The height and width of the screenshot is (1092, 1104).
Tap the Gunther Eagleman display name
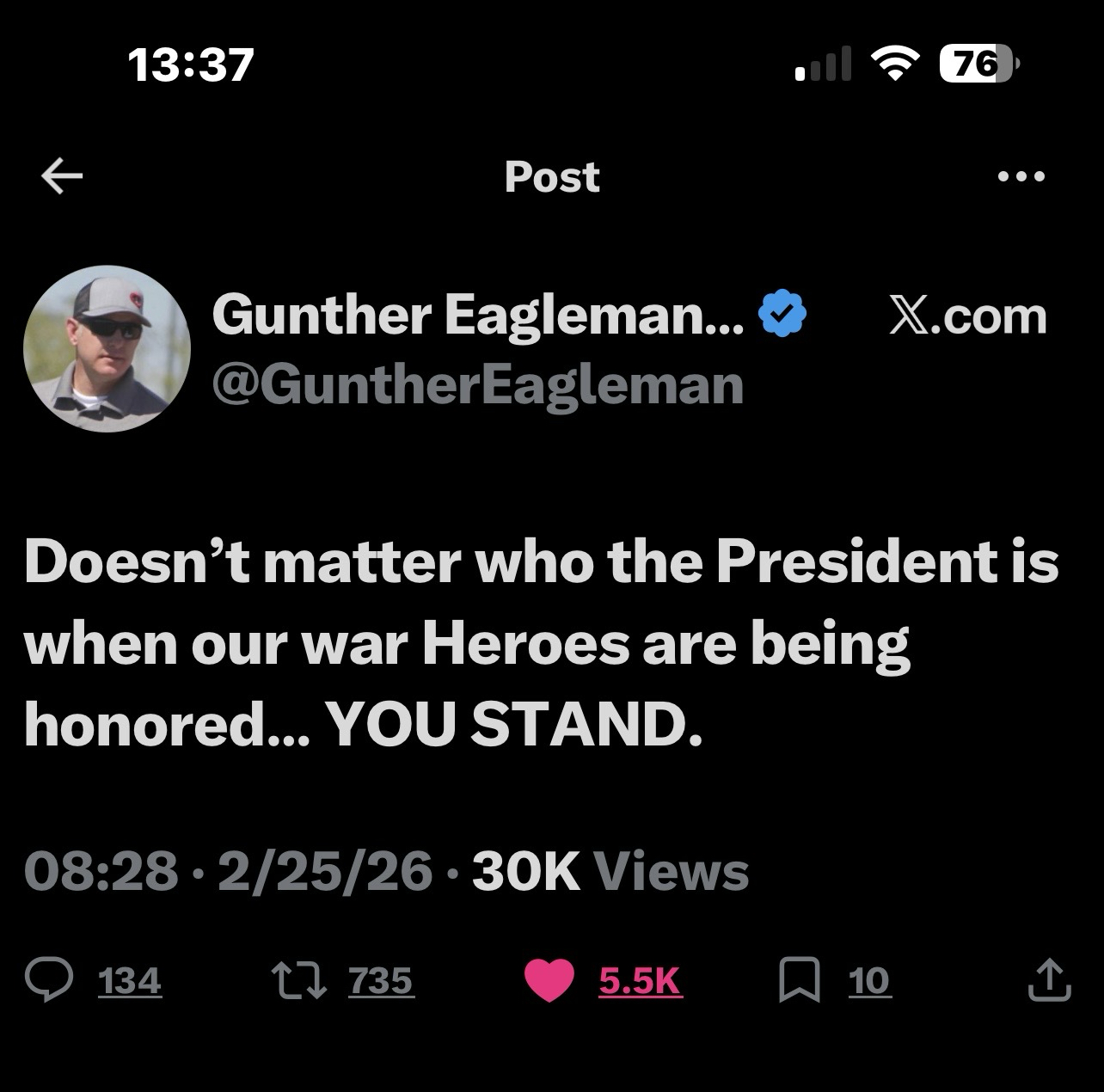pyautogui.click(x=478, y=316)
